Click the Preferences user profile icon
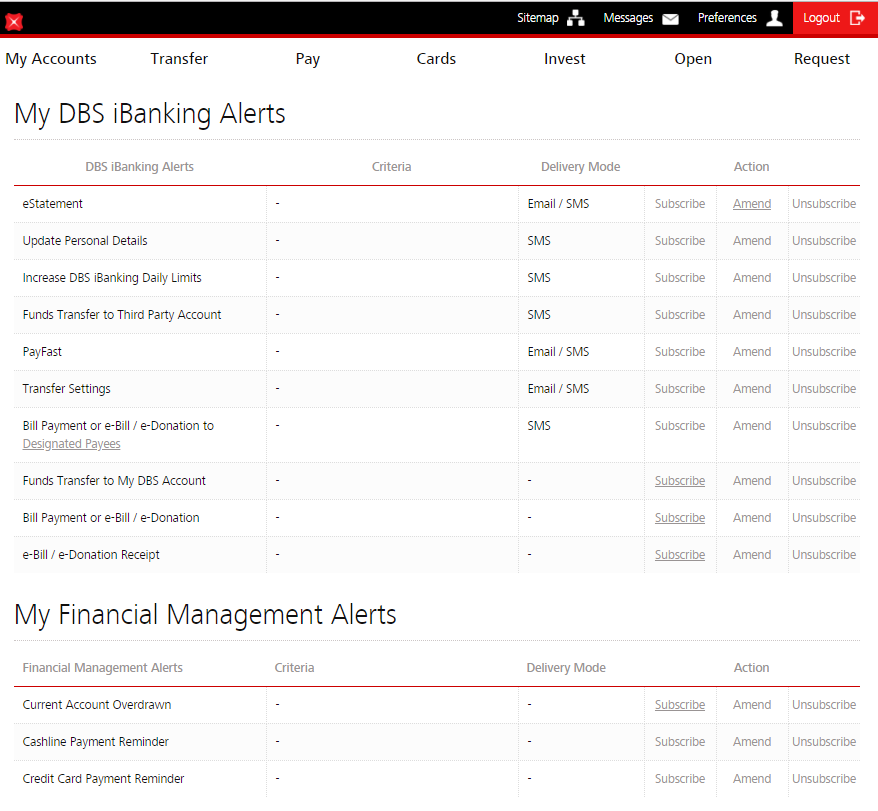 (x=774, y=18)
